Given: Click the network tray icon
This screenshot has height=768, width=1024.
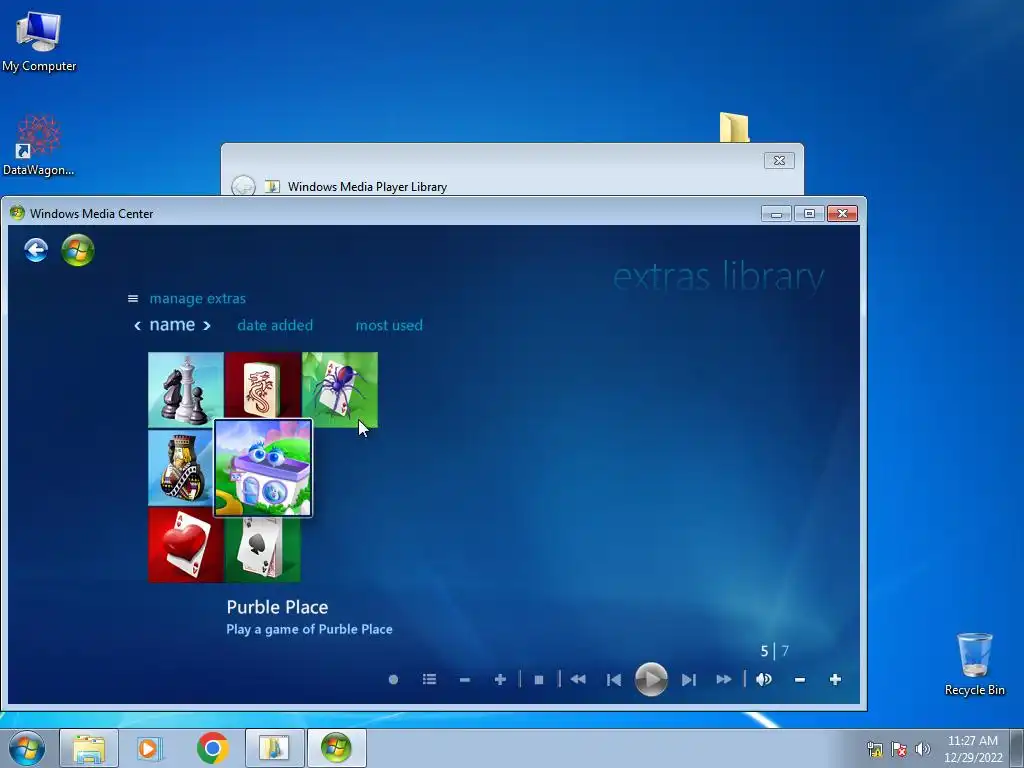Looking at the screenshot, I should point(874,749).
